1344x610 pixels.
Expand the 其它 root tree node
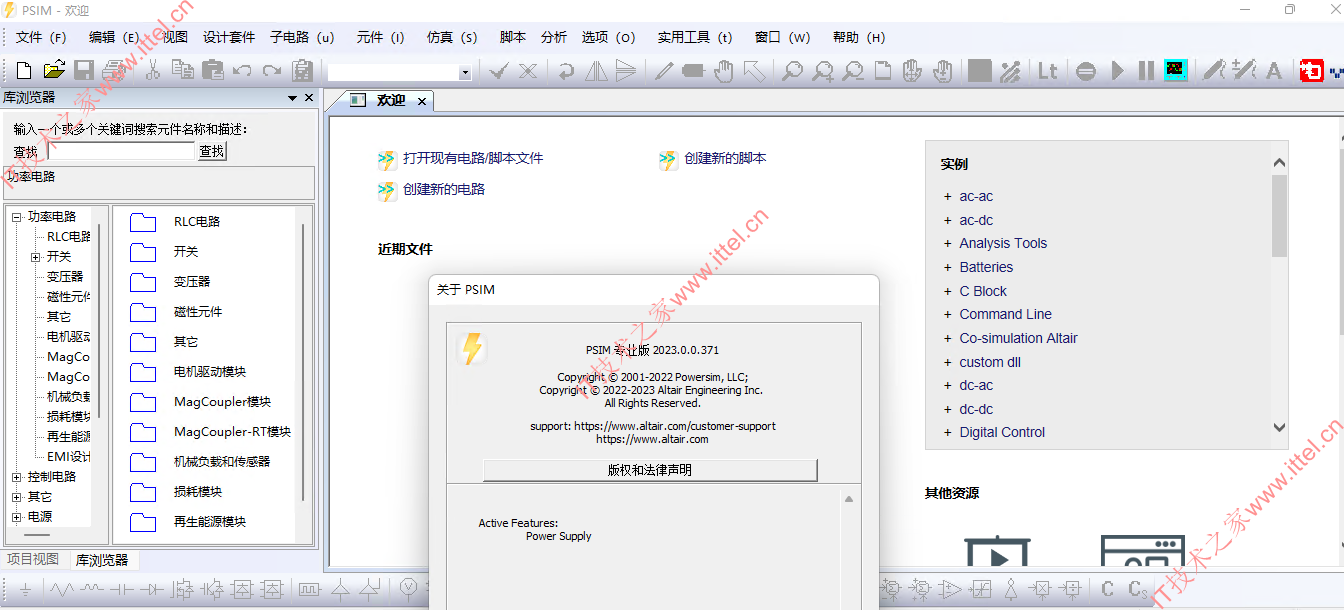[17, 497]
